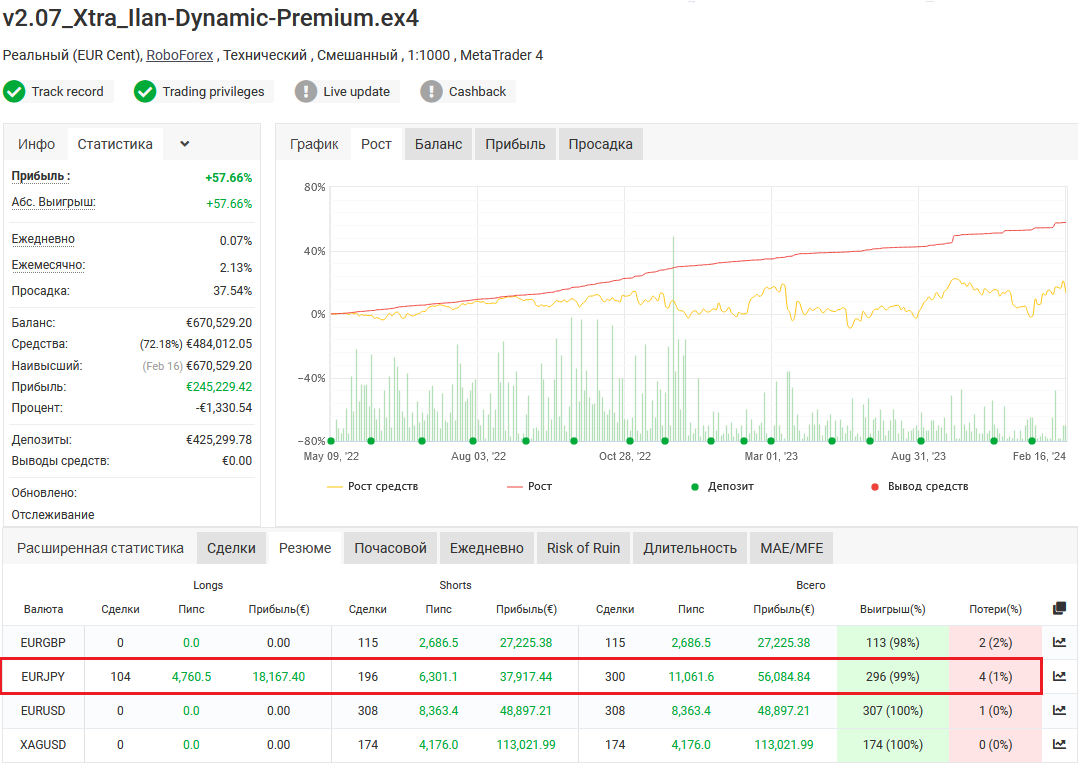Open the XAGUSD row chart icon
Image resolution: width=1078 pixels, height=763 pixels.
[x=1059, y=745]
